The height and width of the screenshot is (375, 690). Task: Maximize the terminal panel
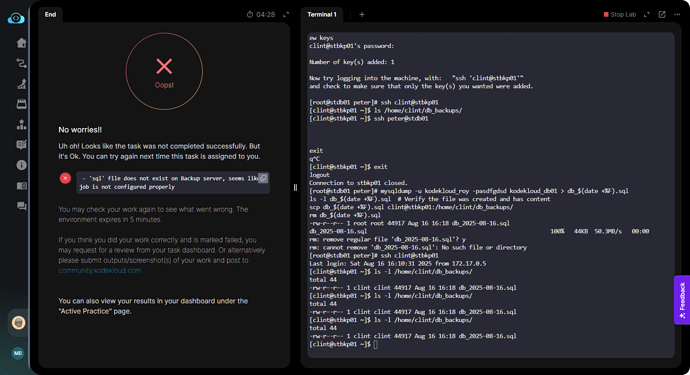pos(647,15)
